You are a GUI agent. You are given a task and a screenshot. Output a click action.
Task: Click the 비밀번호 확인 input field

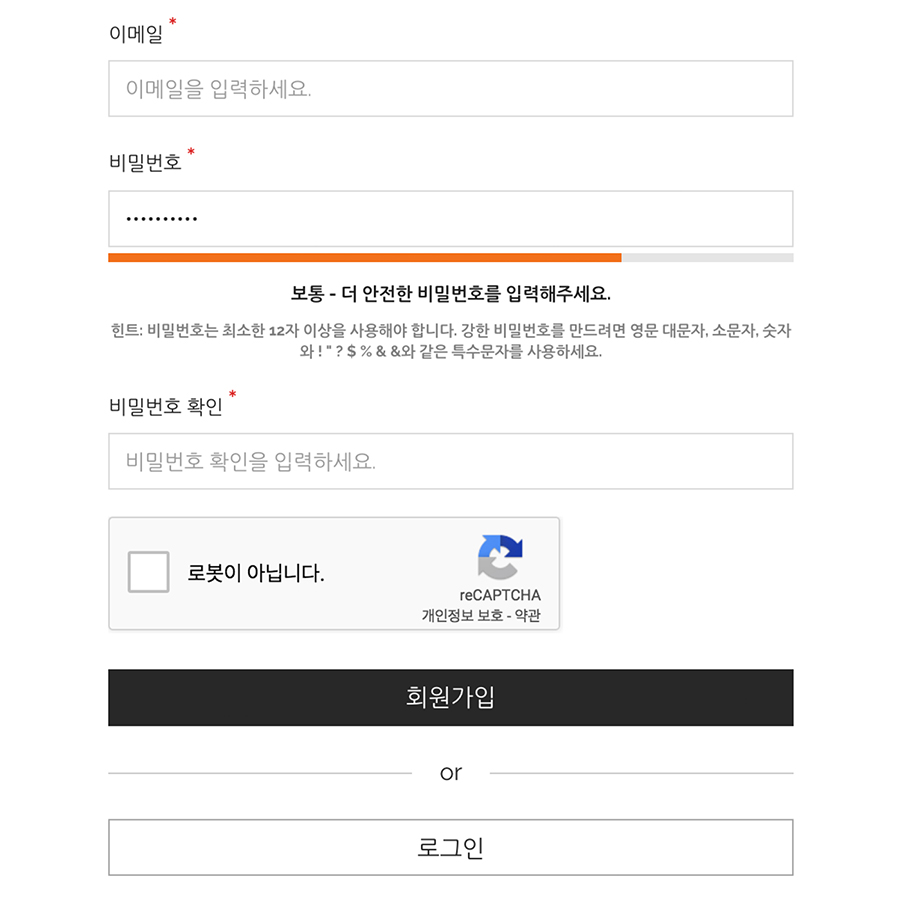point(451,461)
